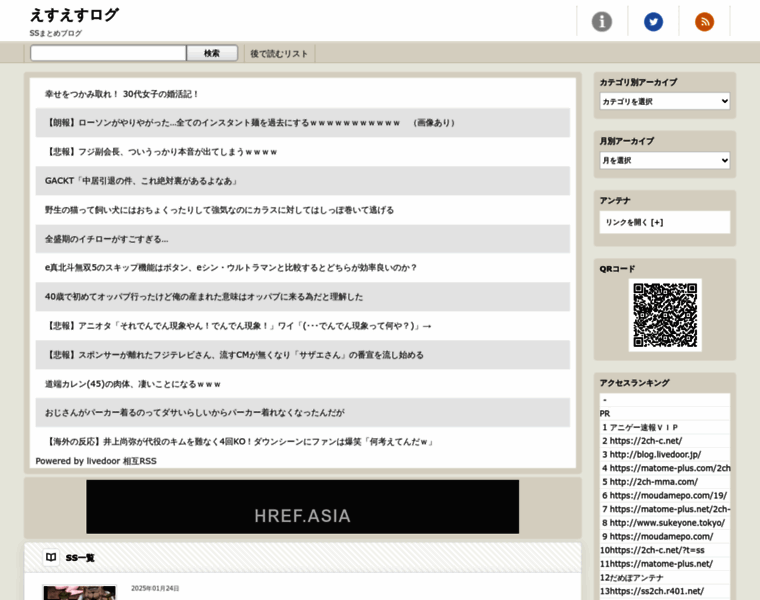Open ranking link http://www.sukeyone.tokyo/
The width and height of the screenshot is (760, 600).
pos(667,523)
